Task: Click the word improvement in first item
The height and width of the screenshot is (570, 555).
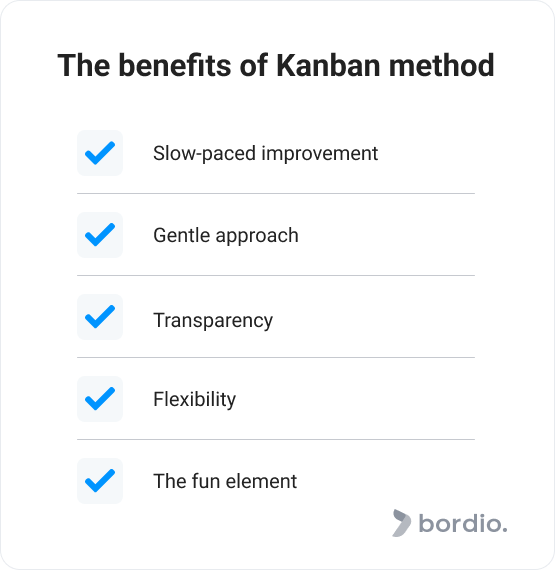Action: tap(320, 154)
